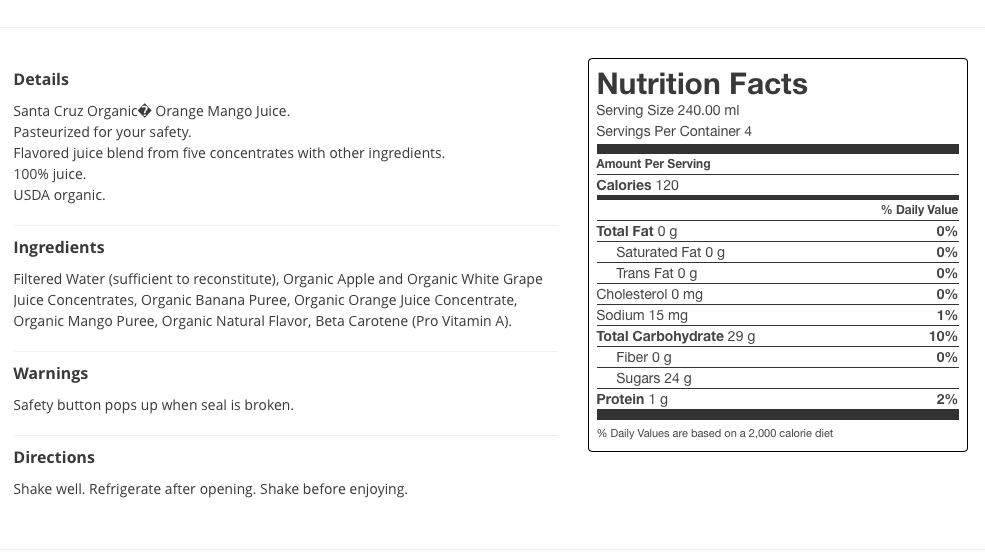The height and width of the screenshot is (556, 985).
Task: Click the 2,000 calorie diet footnote
Action: tap(715, 433)
